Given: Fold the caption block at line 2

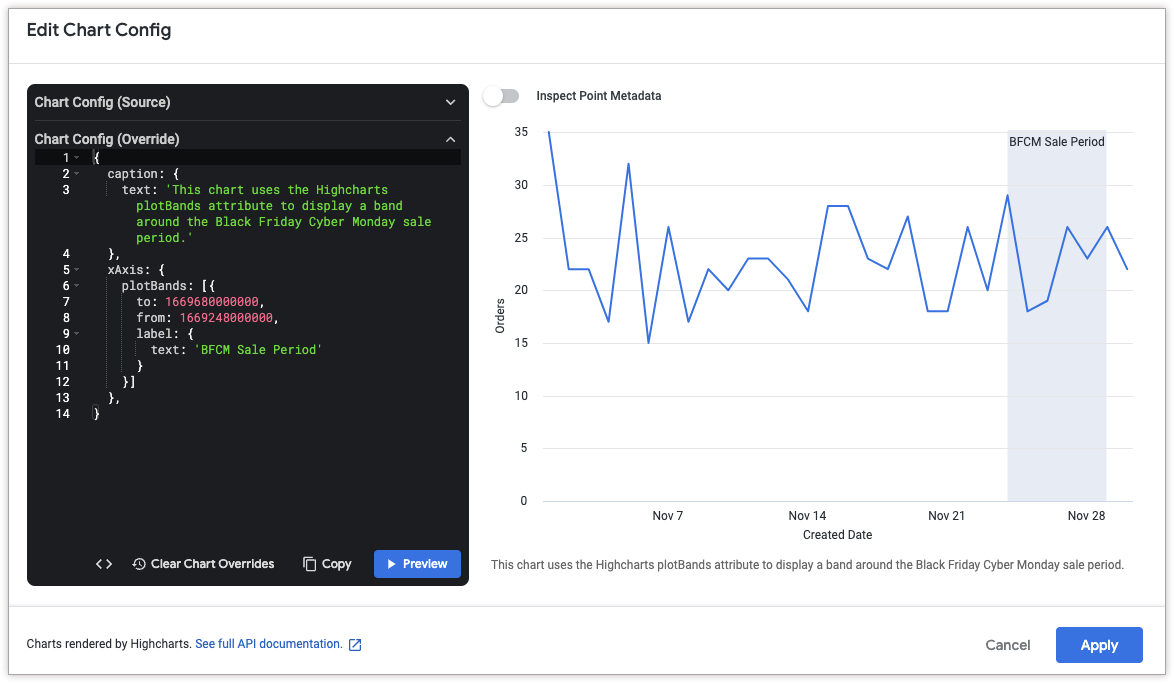Looking at the screenshot, I should point(77,174).
